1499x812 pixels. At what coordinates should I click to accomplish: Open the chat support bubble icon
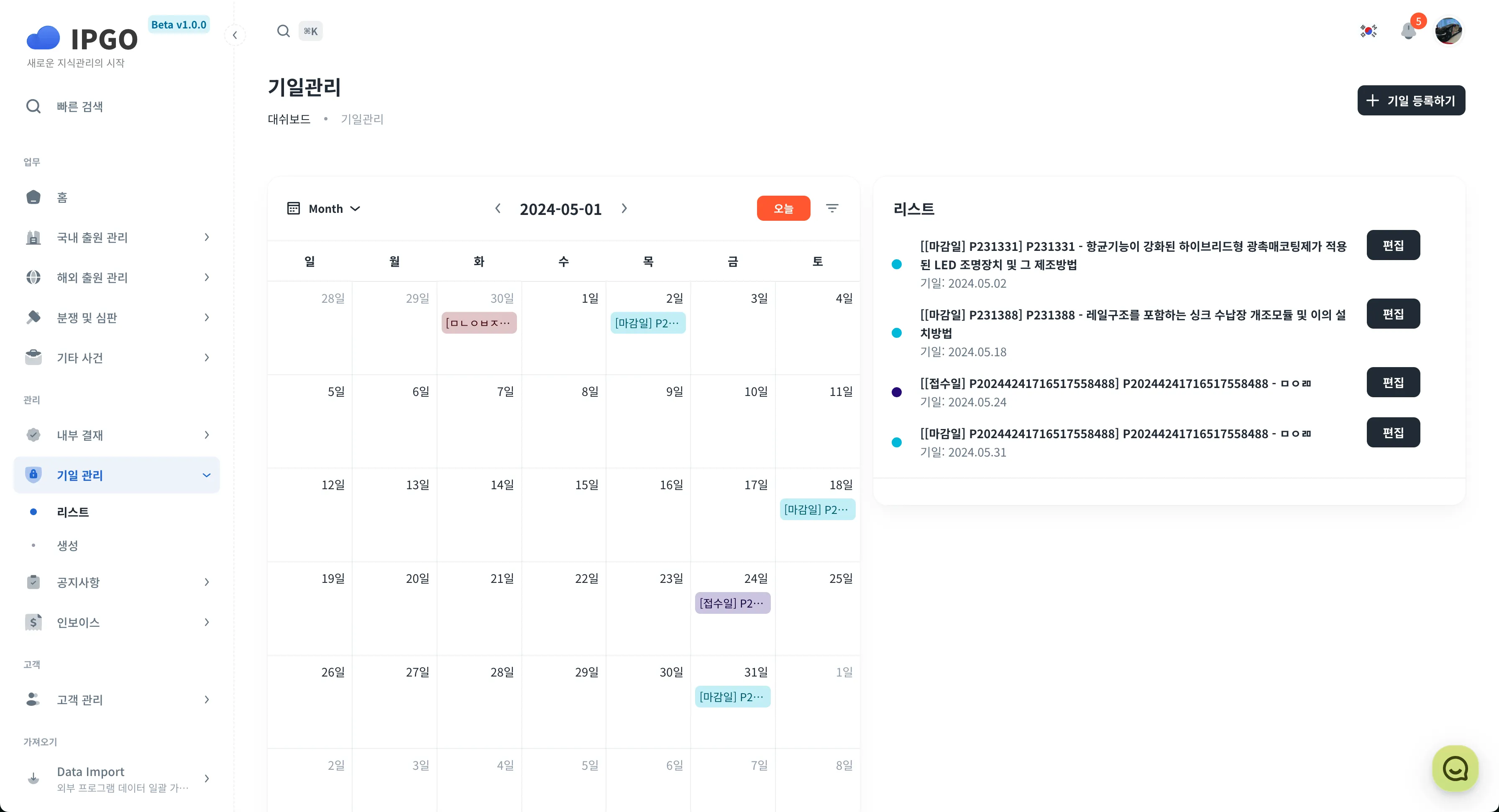pyautogui.click(x=1455, y=769)
